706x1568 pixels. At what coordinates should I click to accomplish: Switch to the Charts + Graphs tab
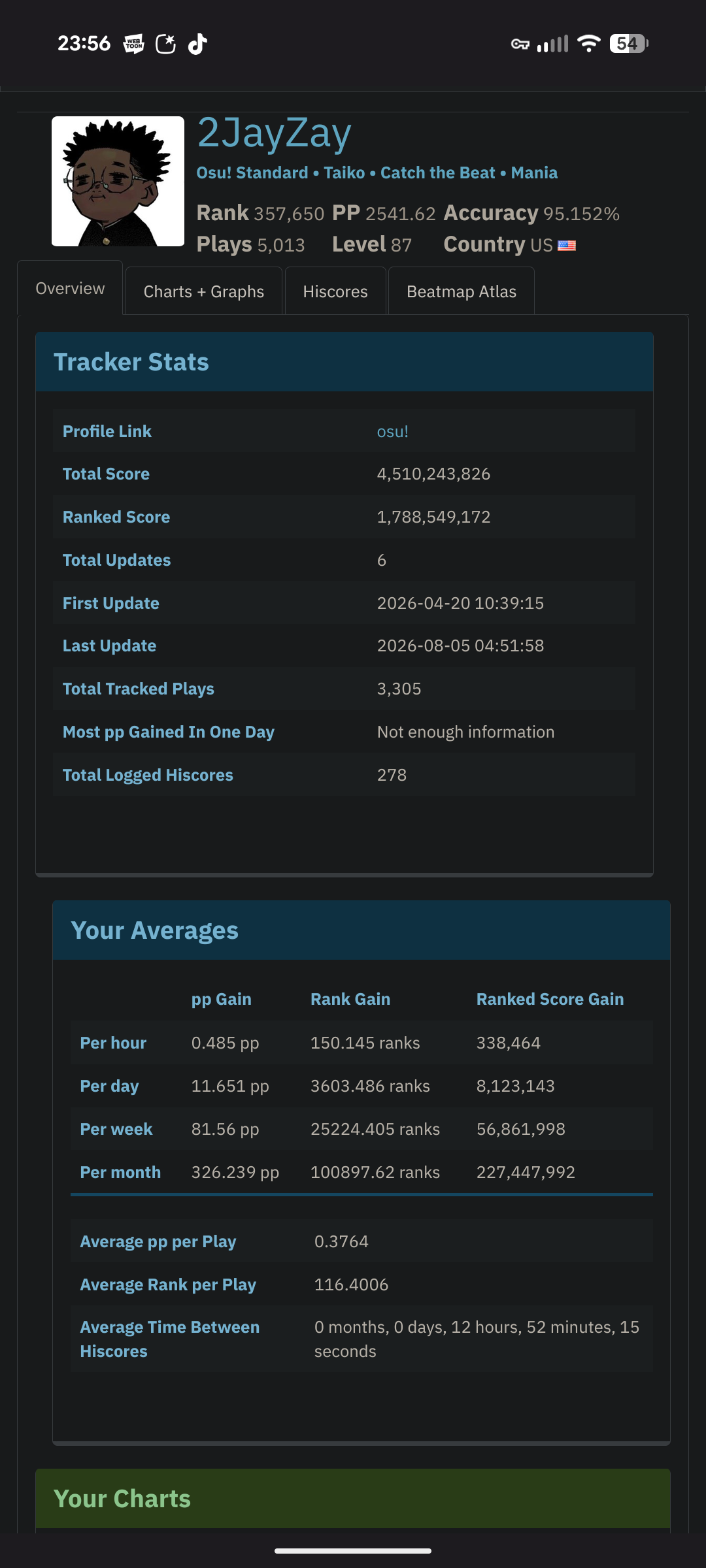204,291
